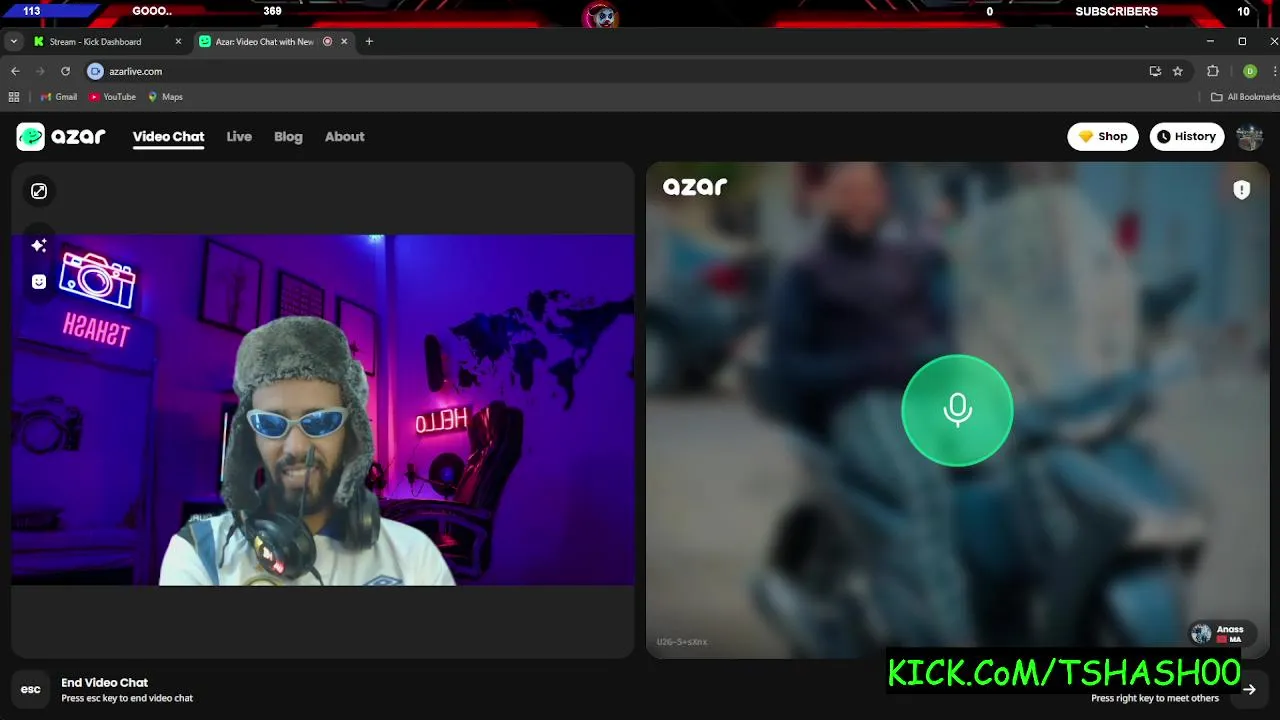Image resolution: width=1280 pixels, height=720 pixels.
Task: Click the esc End Video Chat key
Action: point(31,689)
